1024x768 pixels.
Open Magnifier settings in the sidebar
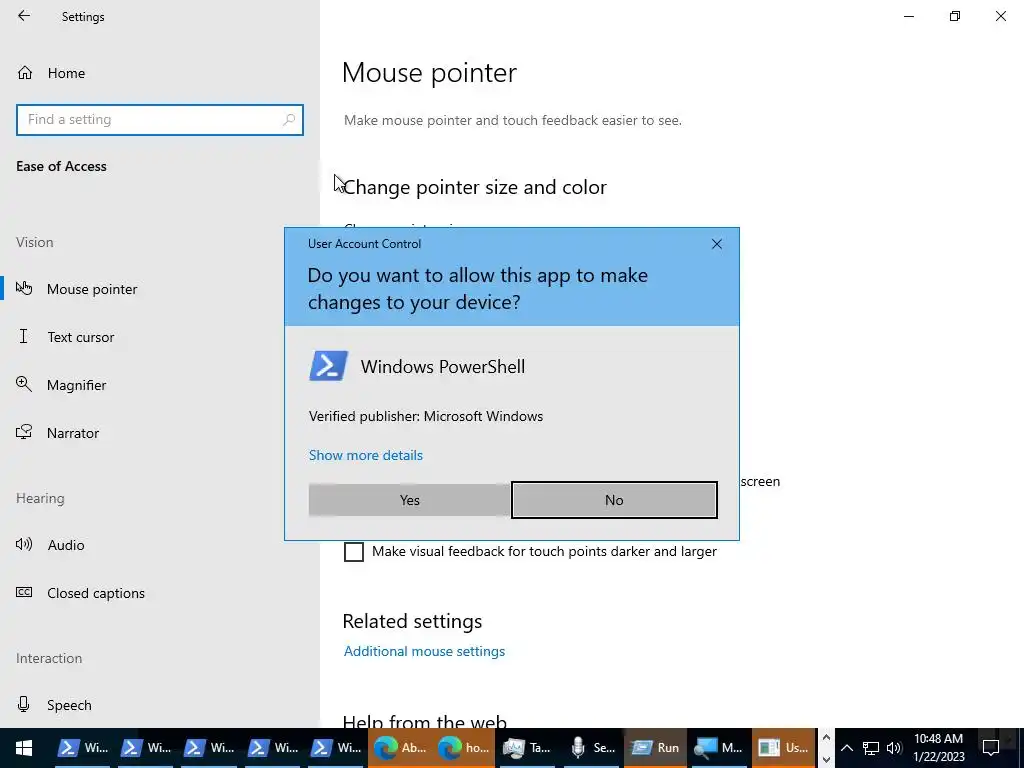pos(76,385)
